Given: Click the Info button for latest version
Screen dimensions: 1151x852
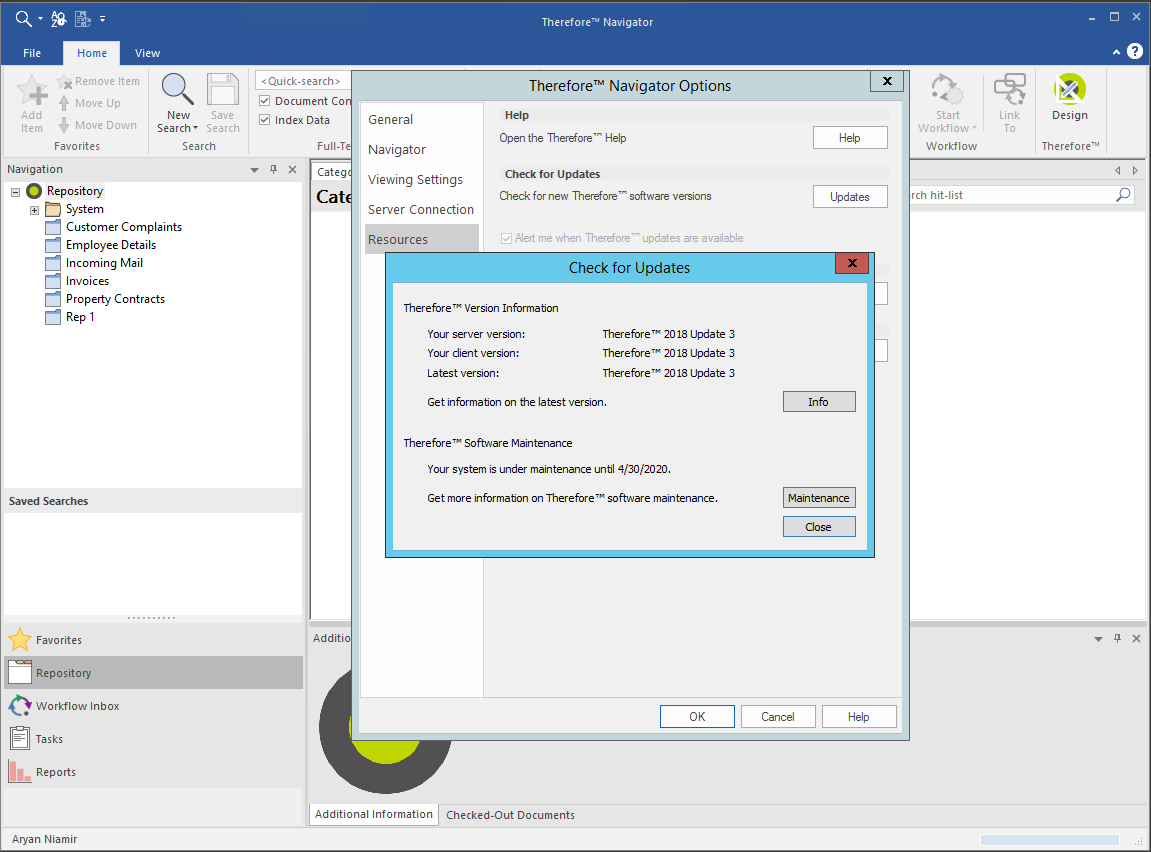Looking at the screenshot, I should click(818, 401).
